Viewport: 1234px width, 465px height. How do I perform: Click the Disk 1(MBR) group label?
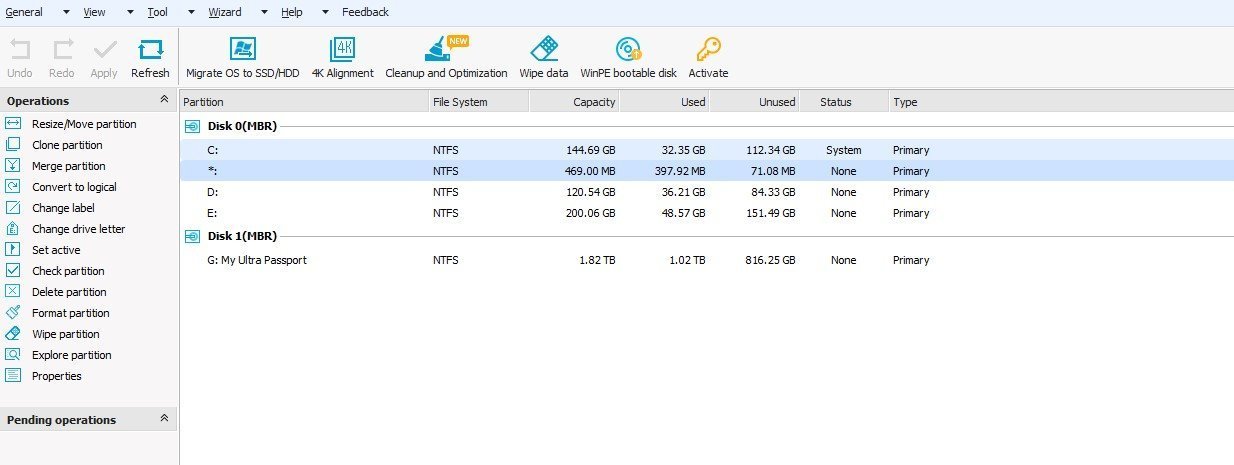point(241,236)
